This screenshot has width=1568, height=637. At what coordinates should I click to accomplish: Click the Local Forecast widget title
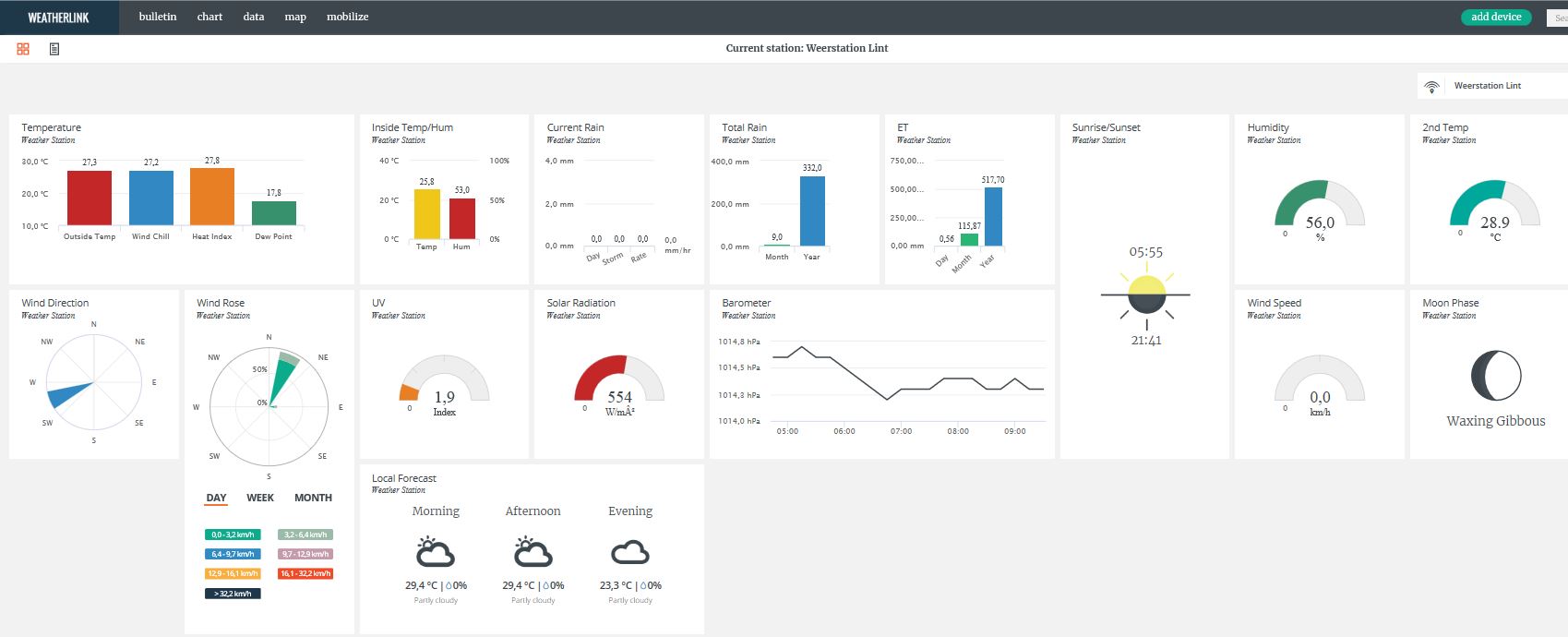[x=404, y=478]
